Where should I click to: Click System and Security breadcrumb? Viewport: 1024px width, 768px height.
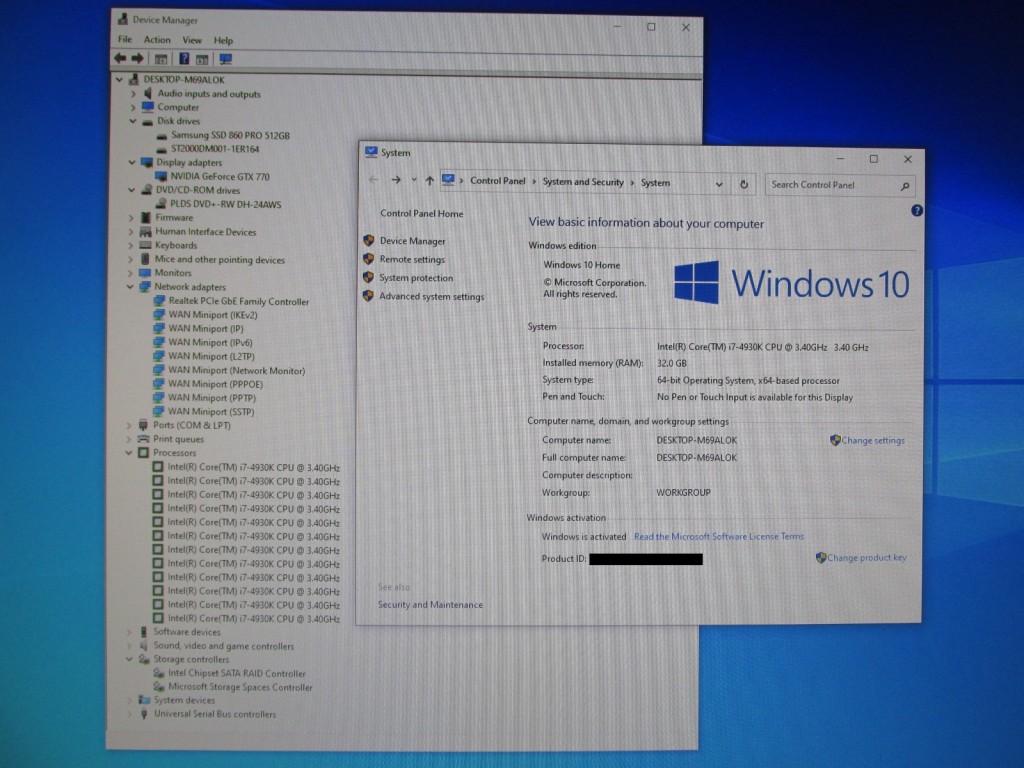point(583,182)
